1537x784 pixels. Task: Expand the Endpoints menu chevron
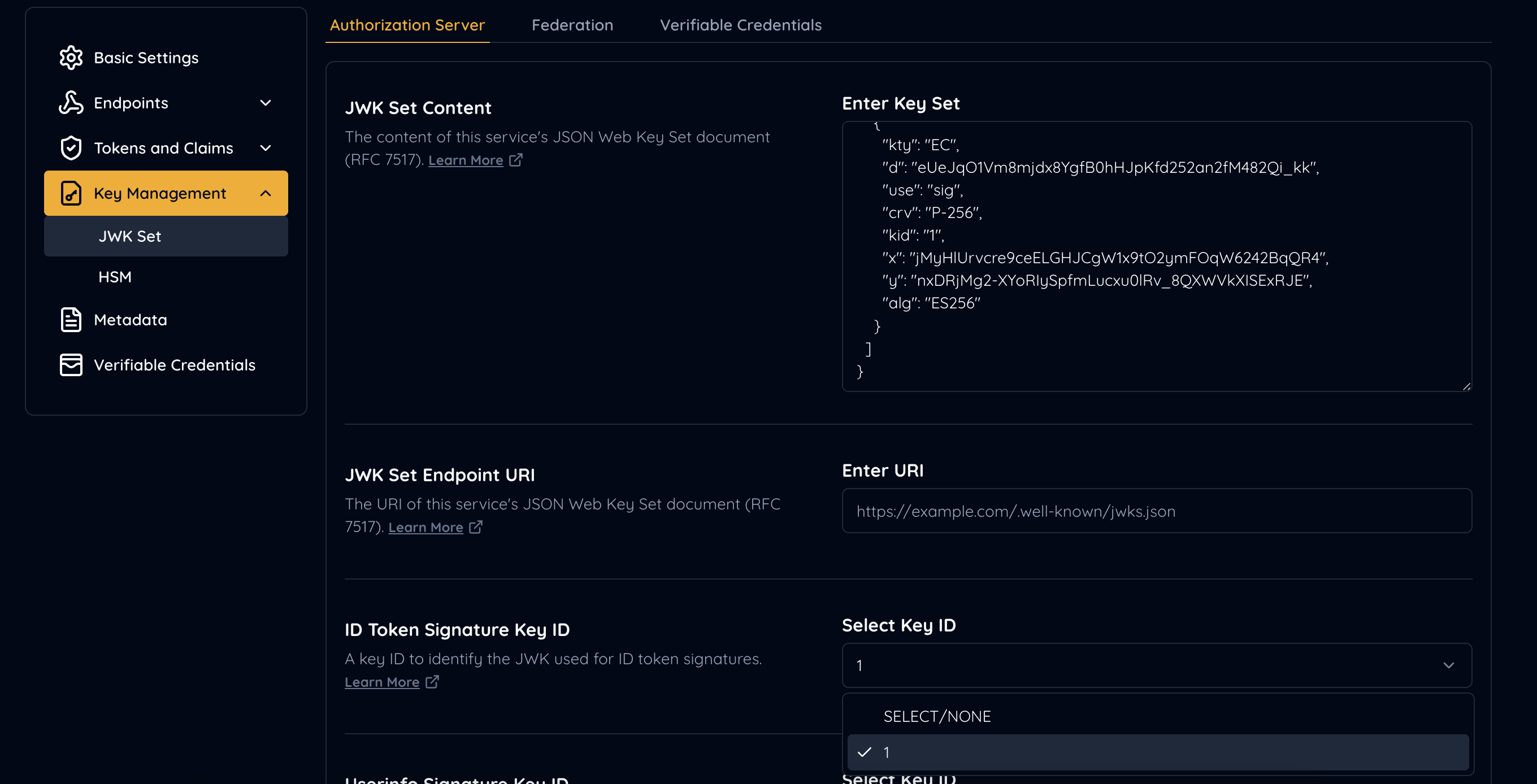point(266,103)
